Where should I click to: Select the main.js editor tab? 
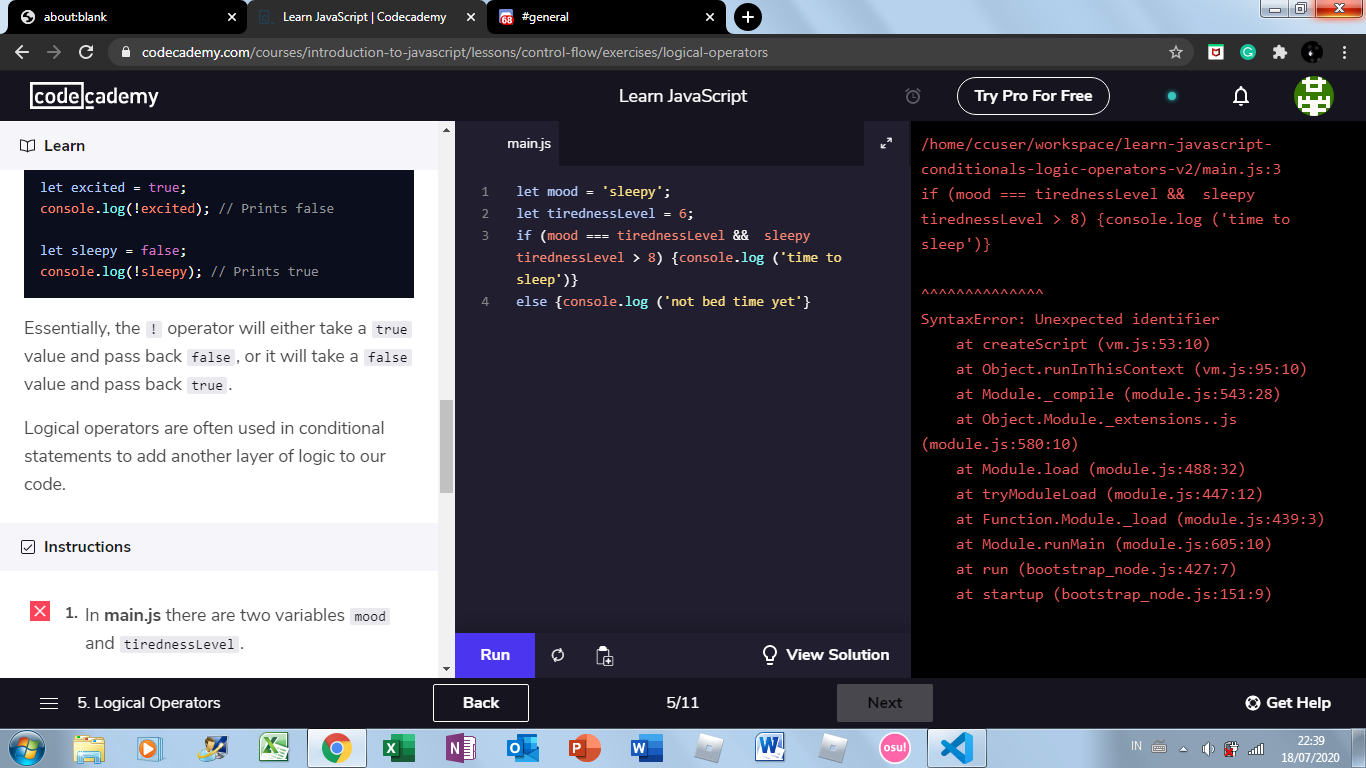point(529,144)
